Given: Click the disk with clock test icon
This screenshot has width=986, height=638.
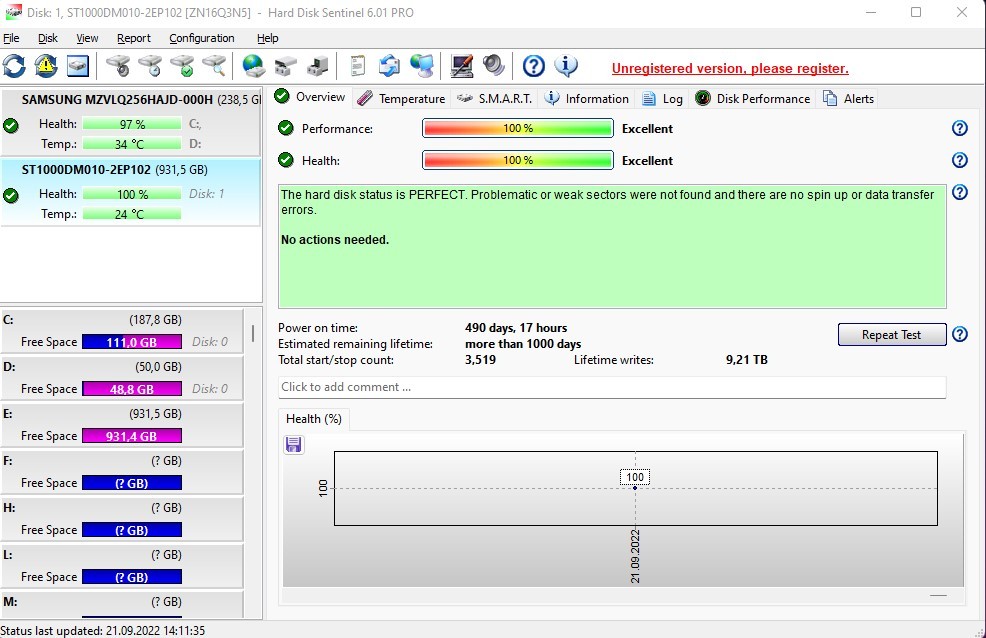Looking at the screenshot, I should (150, 66).
